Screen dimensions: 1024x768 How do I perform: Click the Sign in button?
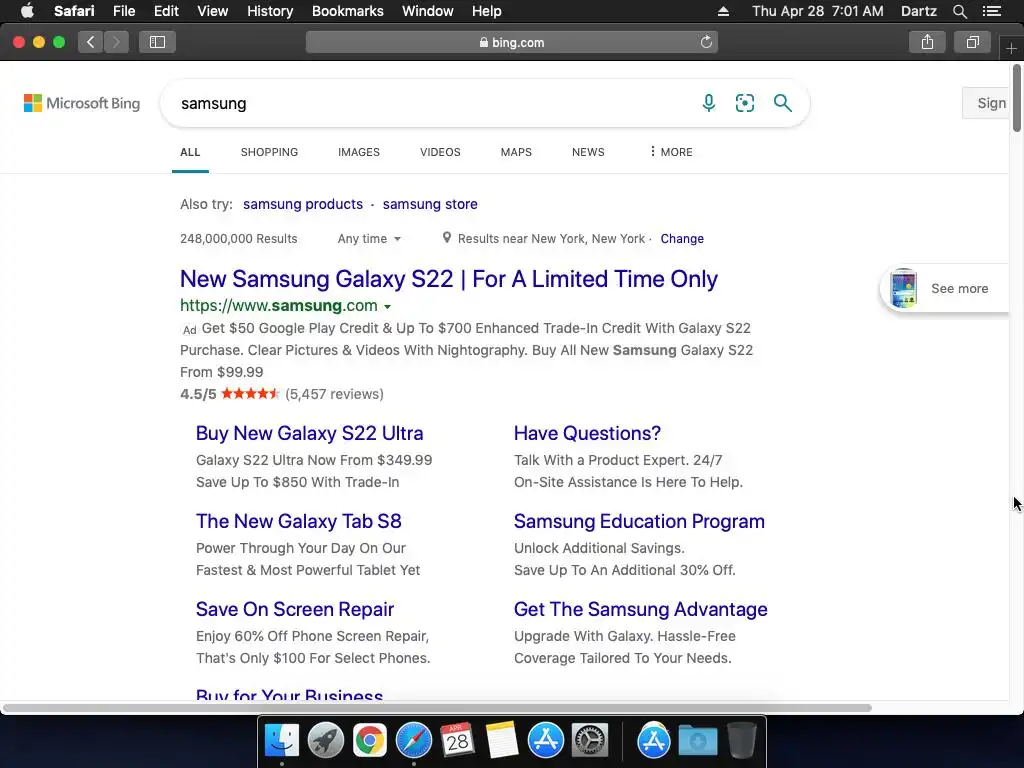986,103
